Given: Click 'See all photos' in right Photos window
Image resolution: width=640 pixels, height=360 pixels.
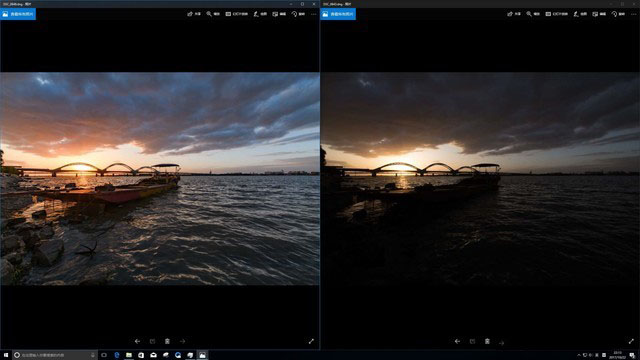Looking at the screenshot, I should tap(338, 14).
